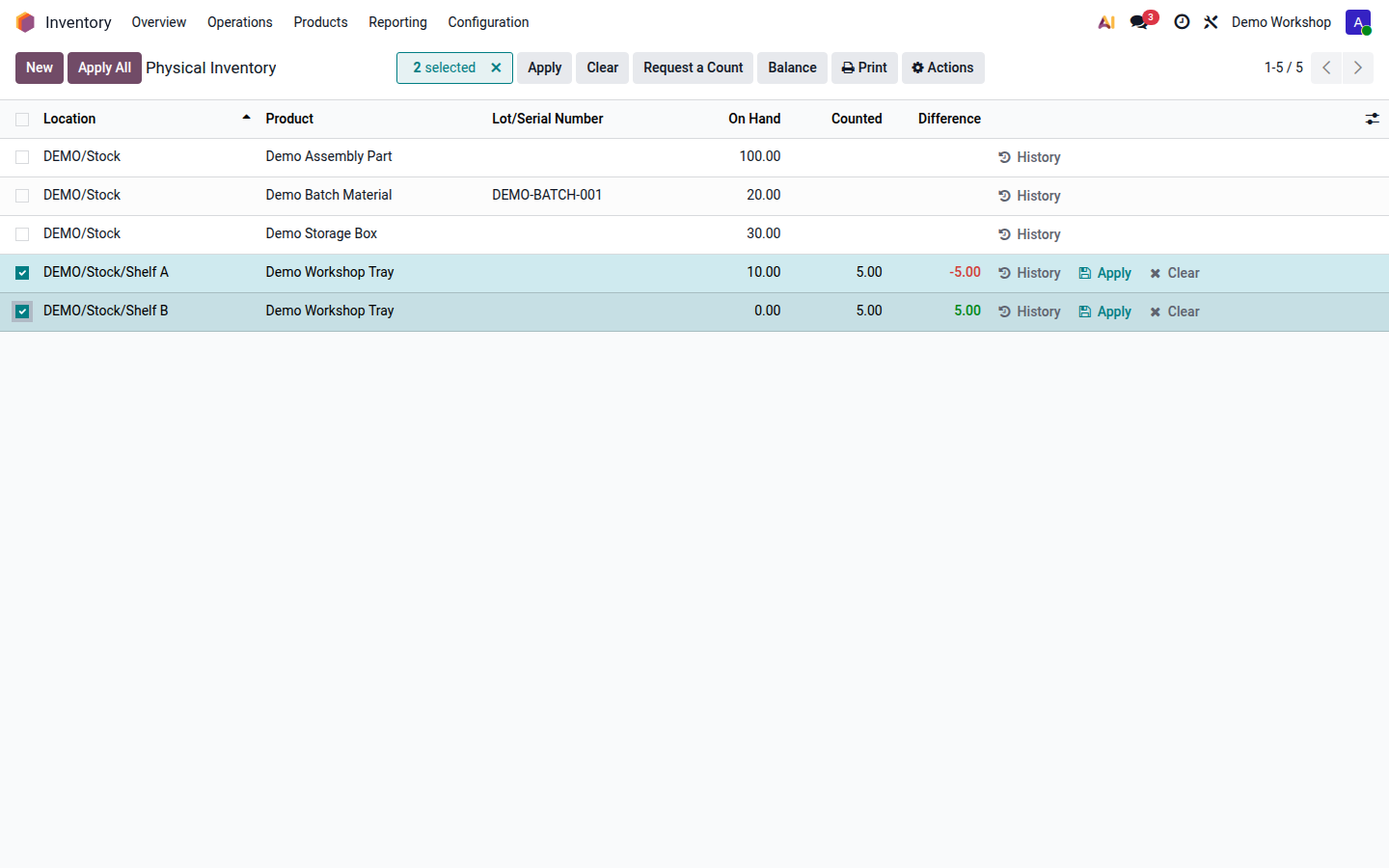1389x868 pixels.
Task: Open the Operations menu
Action: (x=239, y=22)
